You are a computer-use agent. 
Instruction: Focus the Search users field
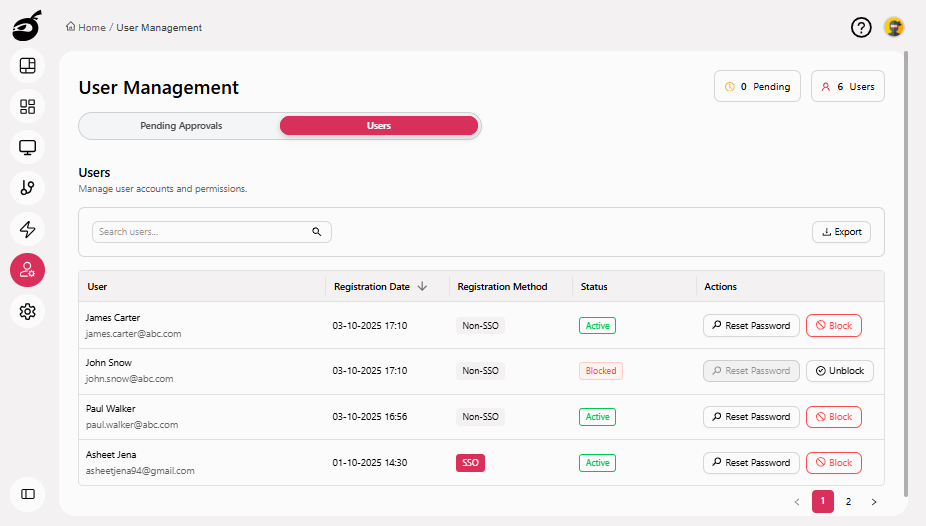[211, 232]
